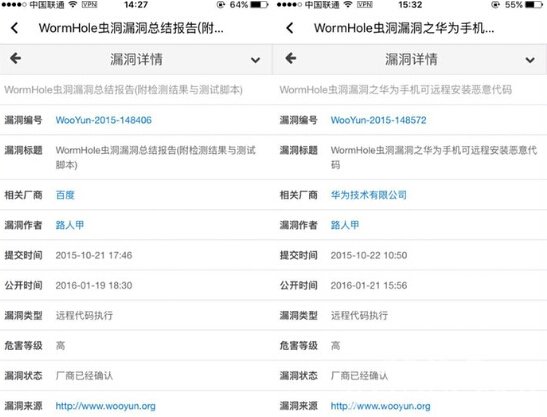Click the left arrow beside left 漏洞详情
Image resolution: width=547 pixels, height=417 pixels.
[x=15, y=58]
